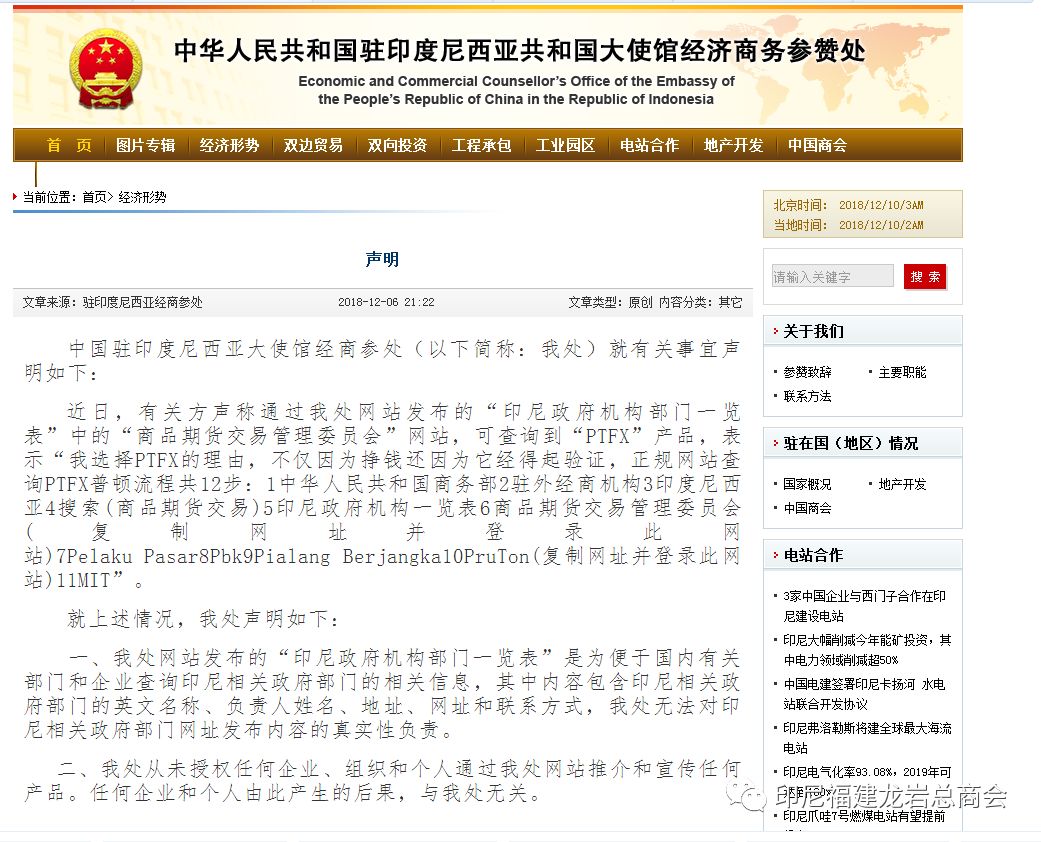Click the red arrow before 关于我们
Viewport: 1041px width, 842px height.
click(x=775, y=331)
